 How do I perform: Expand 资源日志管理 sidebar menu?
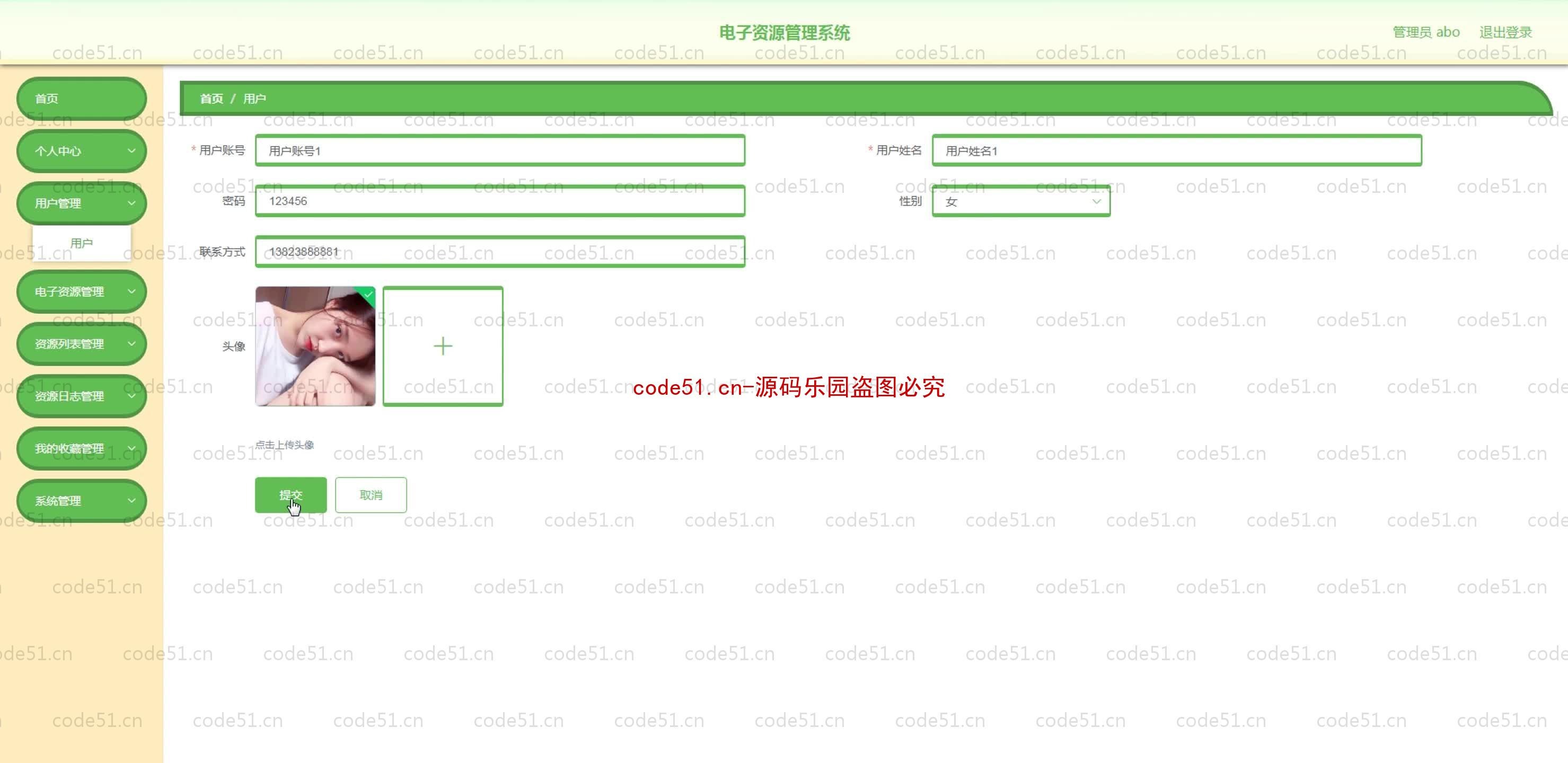[x=81, y=396]
